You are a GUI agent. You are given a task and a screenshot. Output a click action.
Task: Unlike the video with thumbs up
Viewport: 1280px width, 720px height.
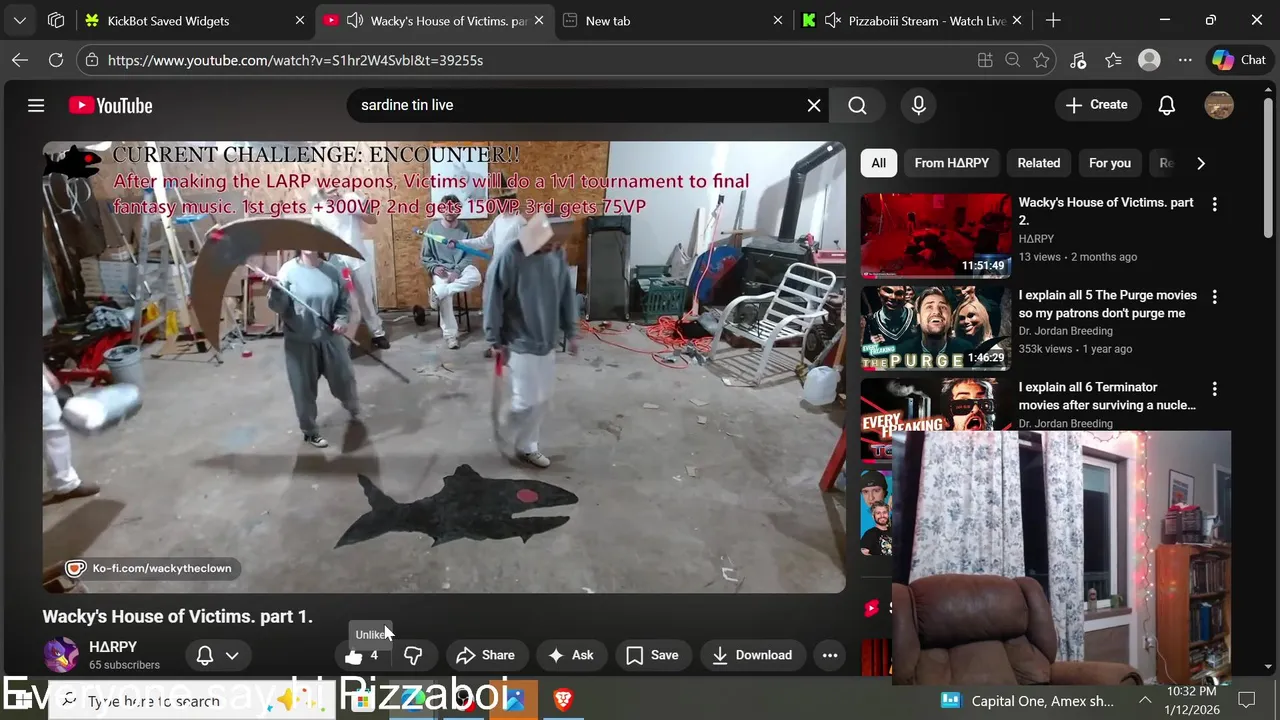point(361,655)
